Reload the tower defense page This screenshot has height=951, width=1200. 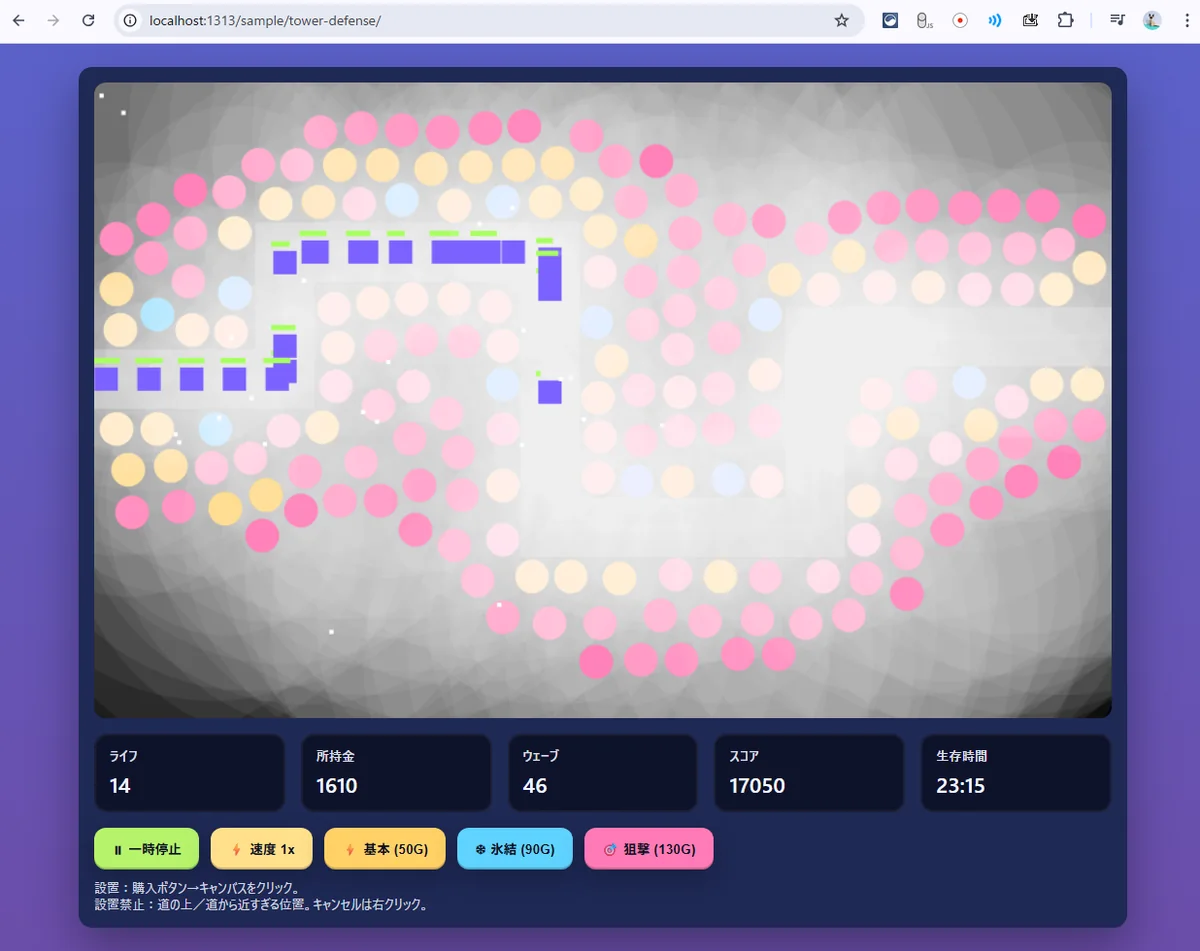[88, 20]
